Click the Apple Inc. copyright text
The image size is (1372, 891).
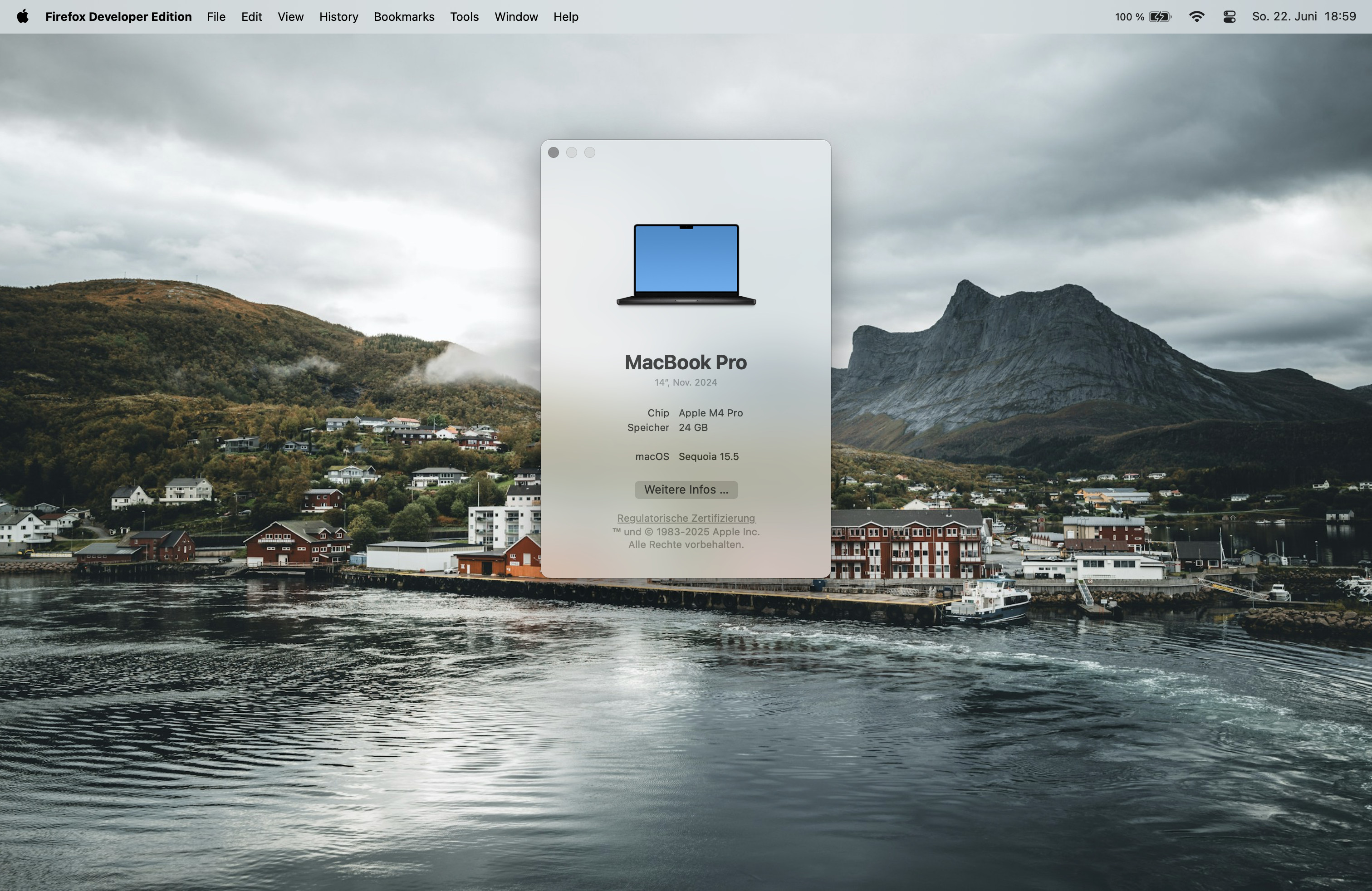686,531
